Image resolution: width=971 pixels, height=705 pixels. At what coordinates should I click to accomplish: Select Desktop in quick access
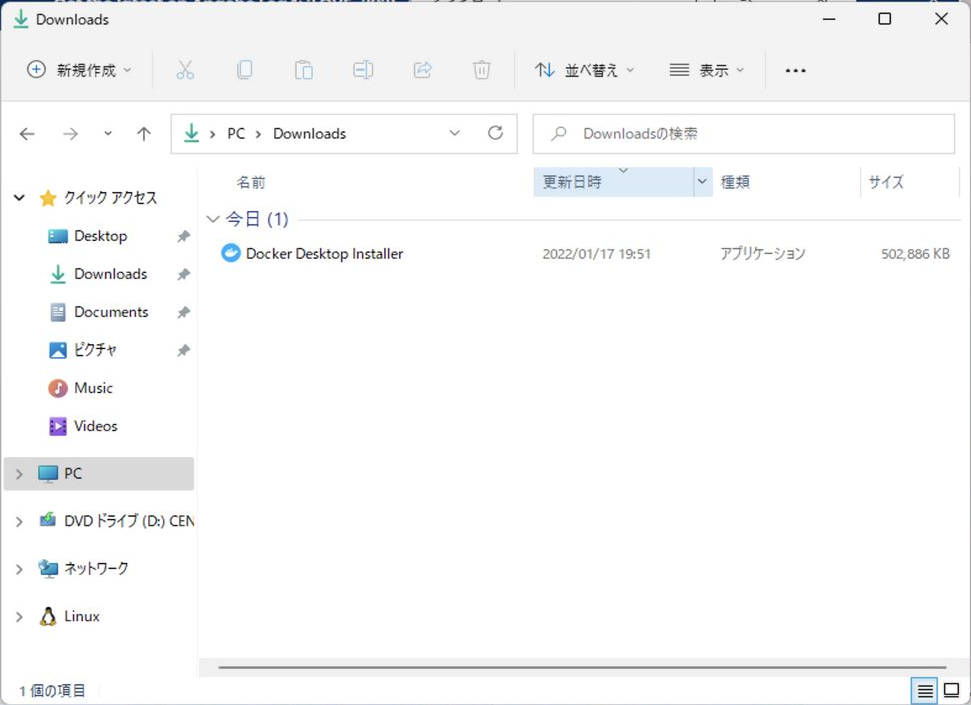tap(100, 236)
